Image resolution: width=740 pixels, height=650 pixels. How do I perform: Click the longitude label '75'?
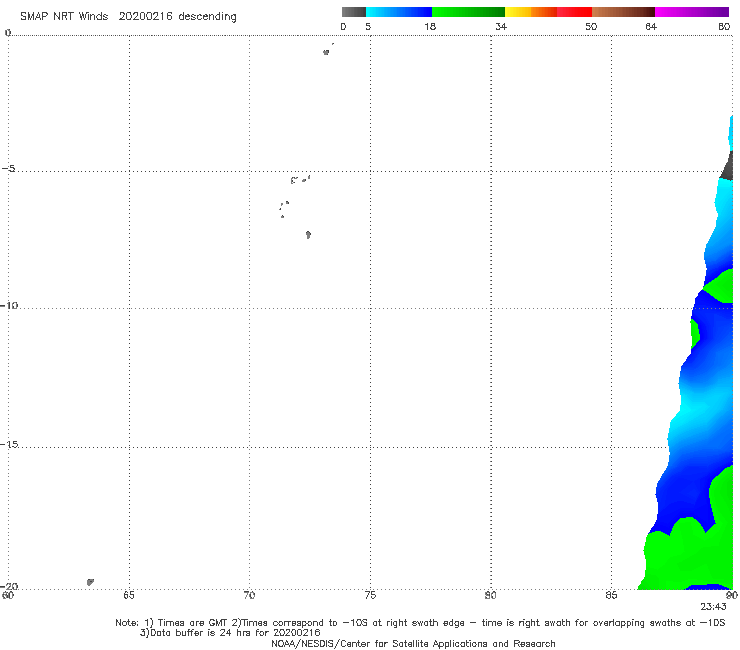tap(370, 595)
